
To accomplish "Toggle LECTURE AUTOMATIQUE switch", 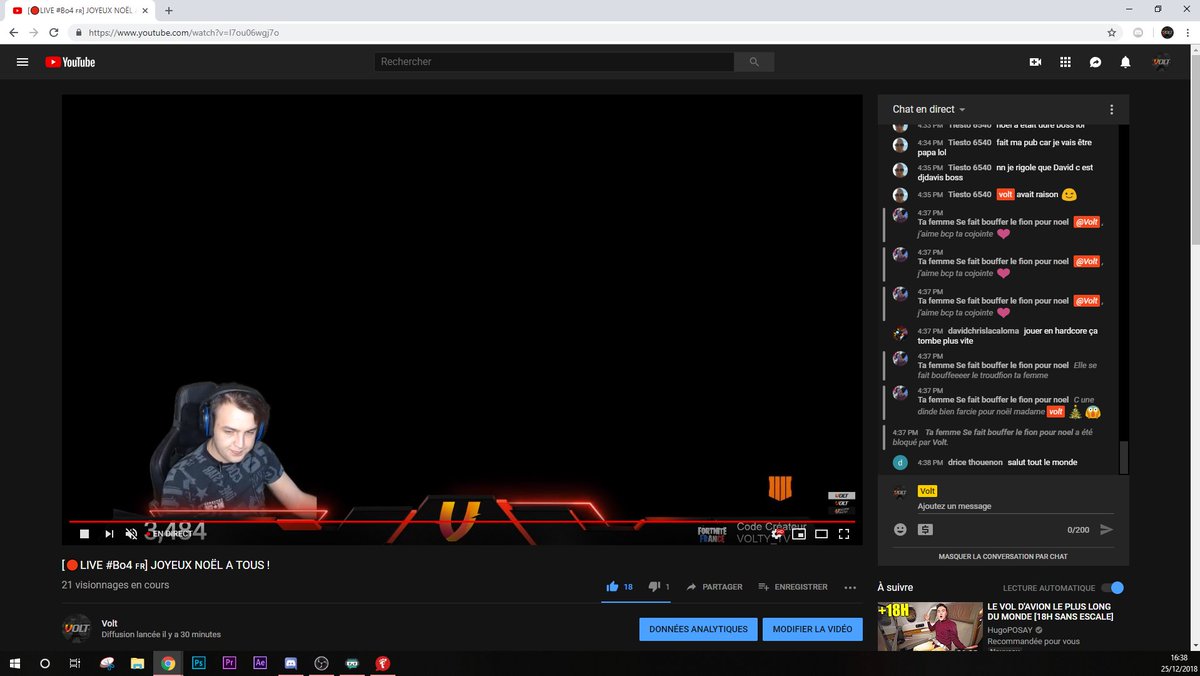I will 1112,588.
